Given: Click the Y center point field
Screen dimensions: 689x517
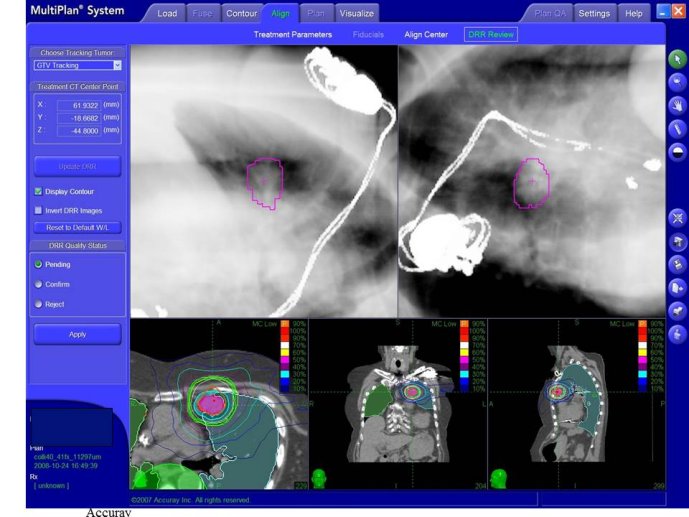Looking at the screenshot, I should (x=79, y=118).
